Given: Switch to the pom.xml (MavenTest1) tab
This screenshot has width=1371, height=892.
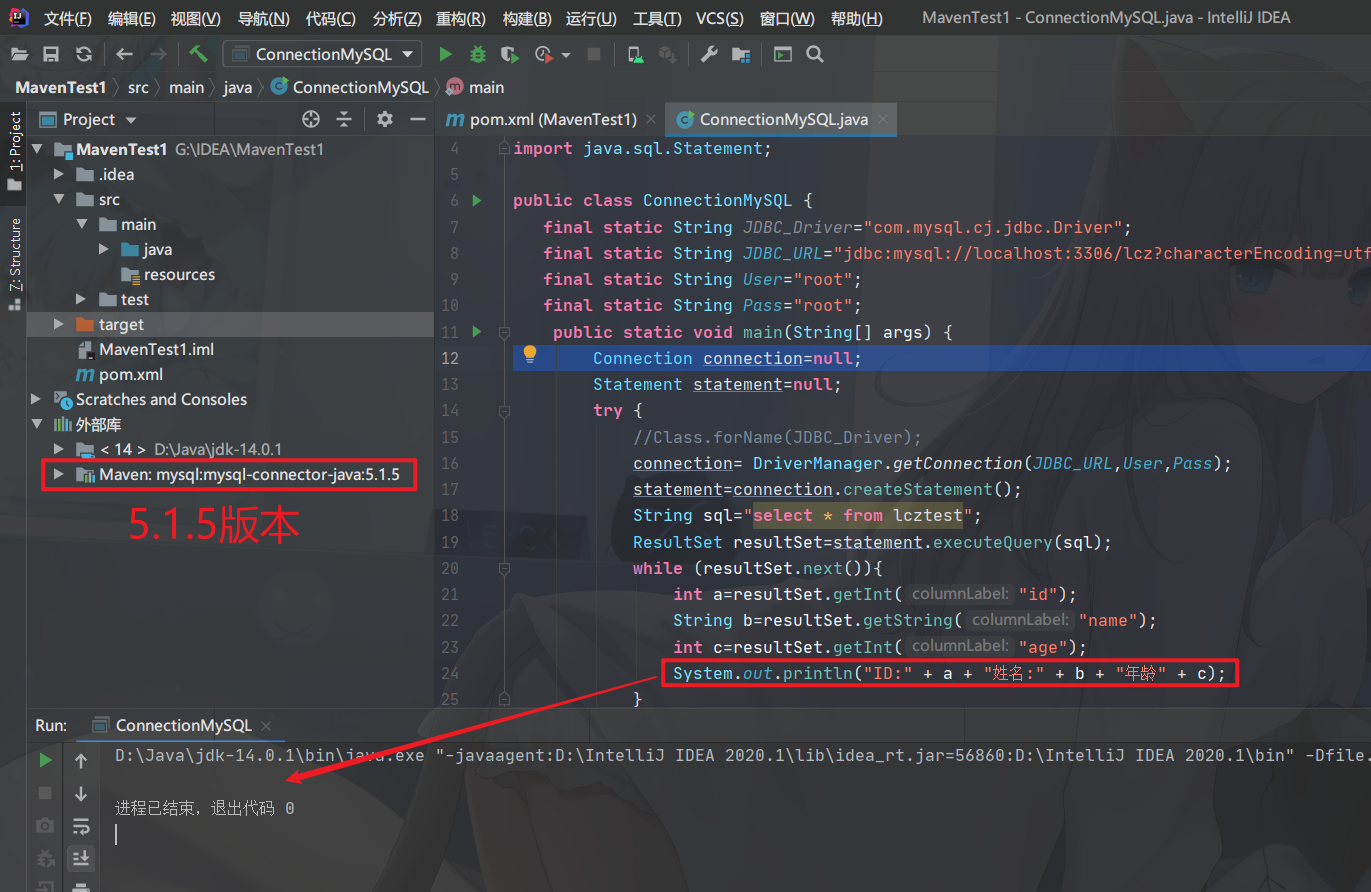Looking at the screenshot, I should [x=549, y=119].
